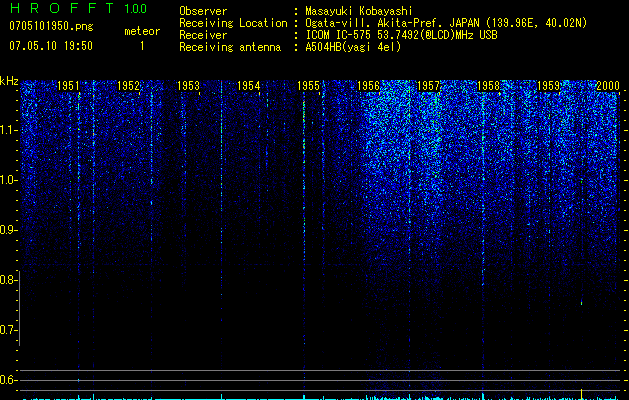Click the 2000 time marker
The height and width of the screenshot is (400, 629).
click(608, 85)
